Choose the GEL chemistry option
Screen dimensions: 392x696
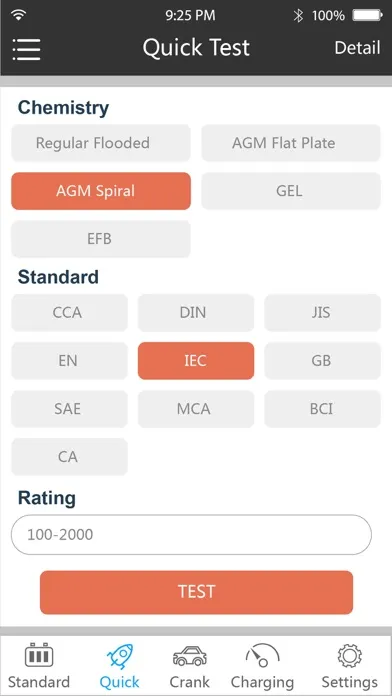coord(291,191)
